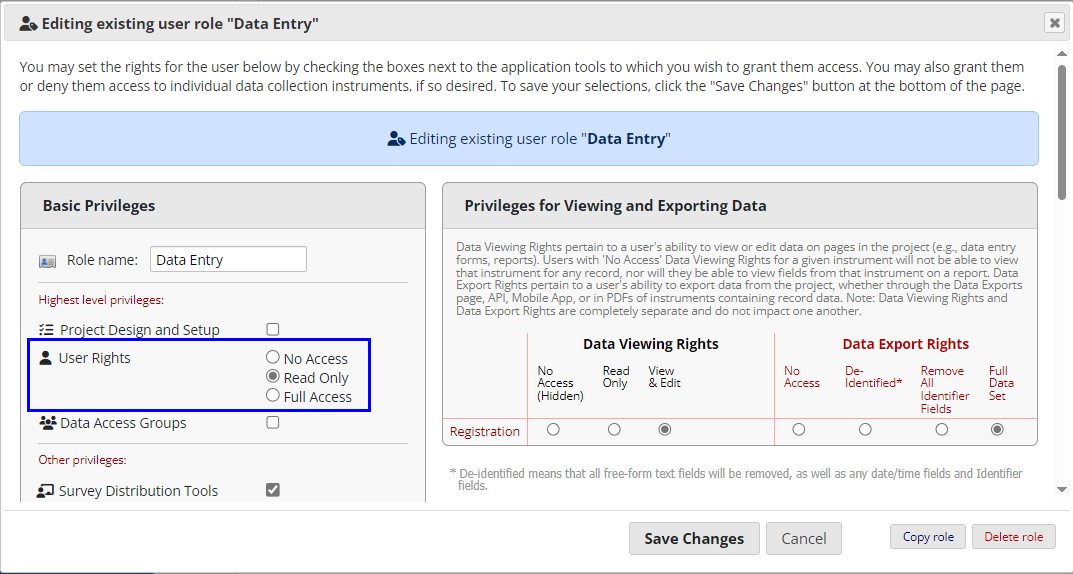Close the dialog with the X button
1073x574 pixels.
point(1054,22)
